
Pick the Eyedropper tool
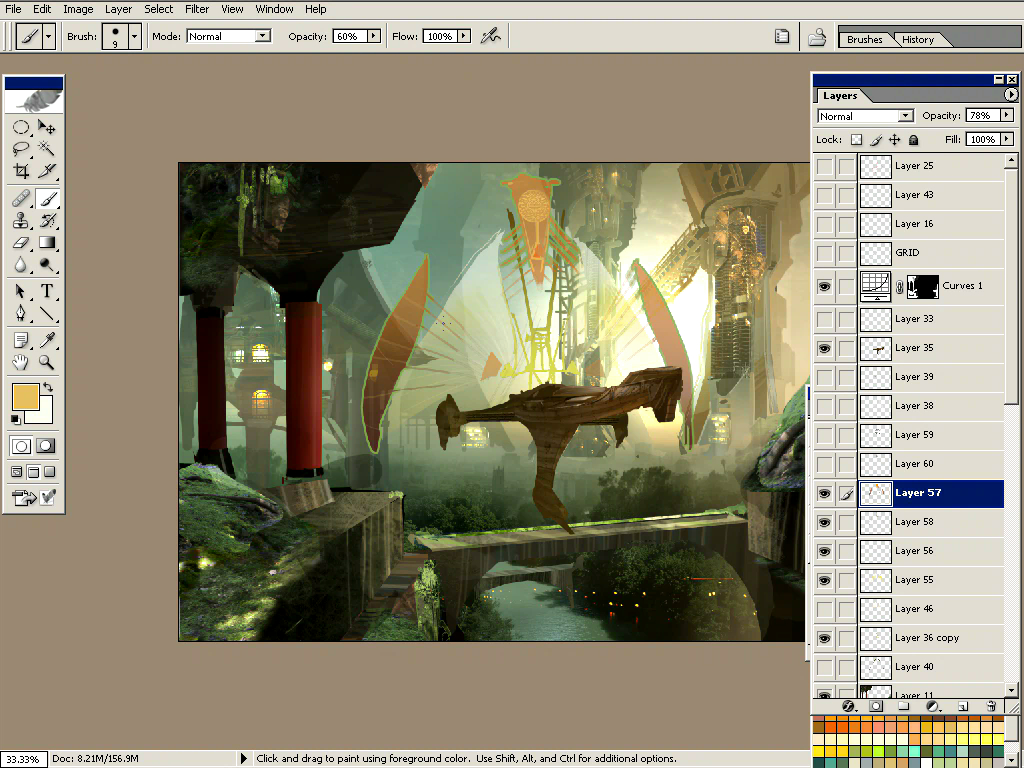(x=45, y=340)
